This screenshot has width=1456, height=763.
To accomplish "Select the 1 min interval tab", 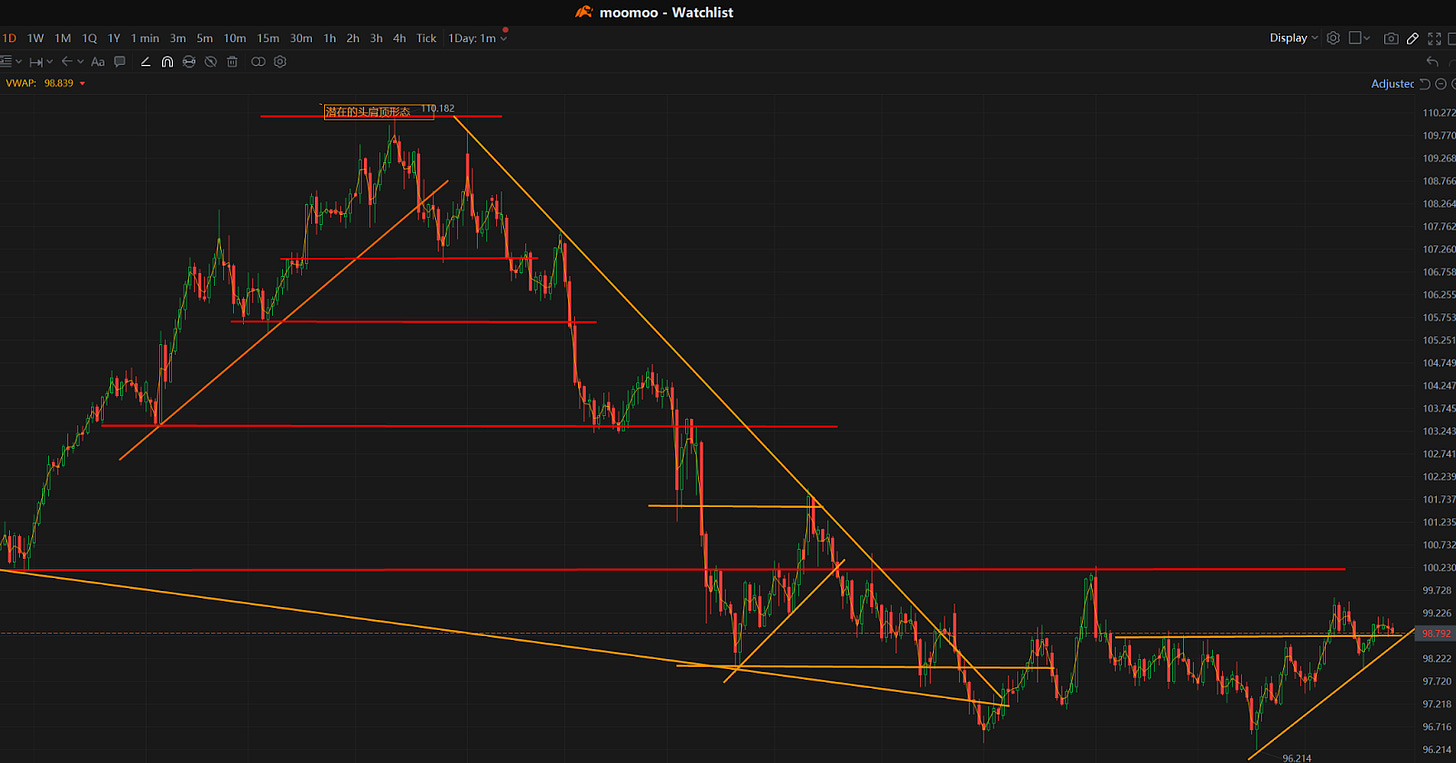I will [145, 38].
